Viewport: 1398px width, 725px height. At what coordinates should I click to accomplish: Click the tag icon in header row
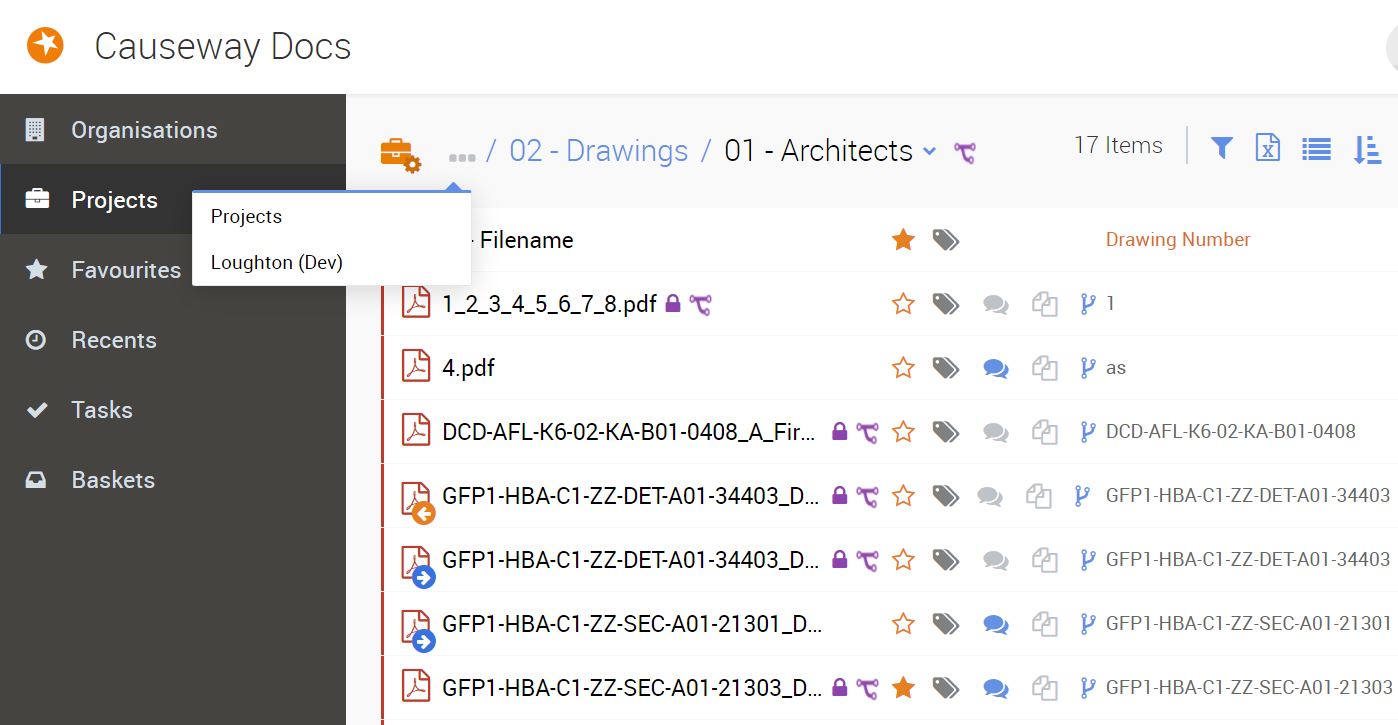pos(945,239)
